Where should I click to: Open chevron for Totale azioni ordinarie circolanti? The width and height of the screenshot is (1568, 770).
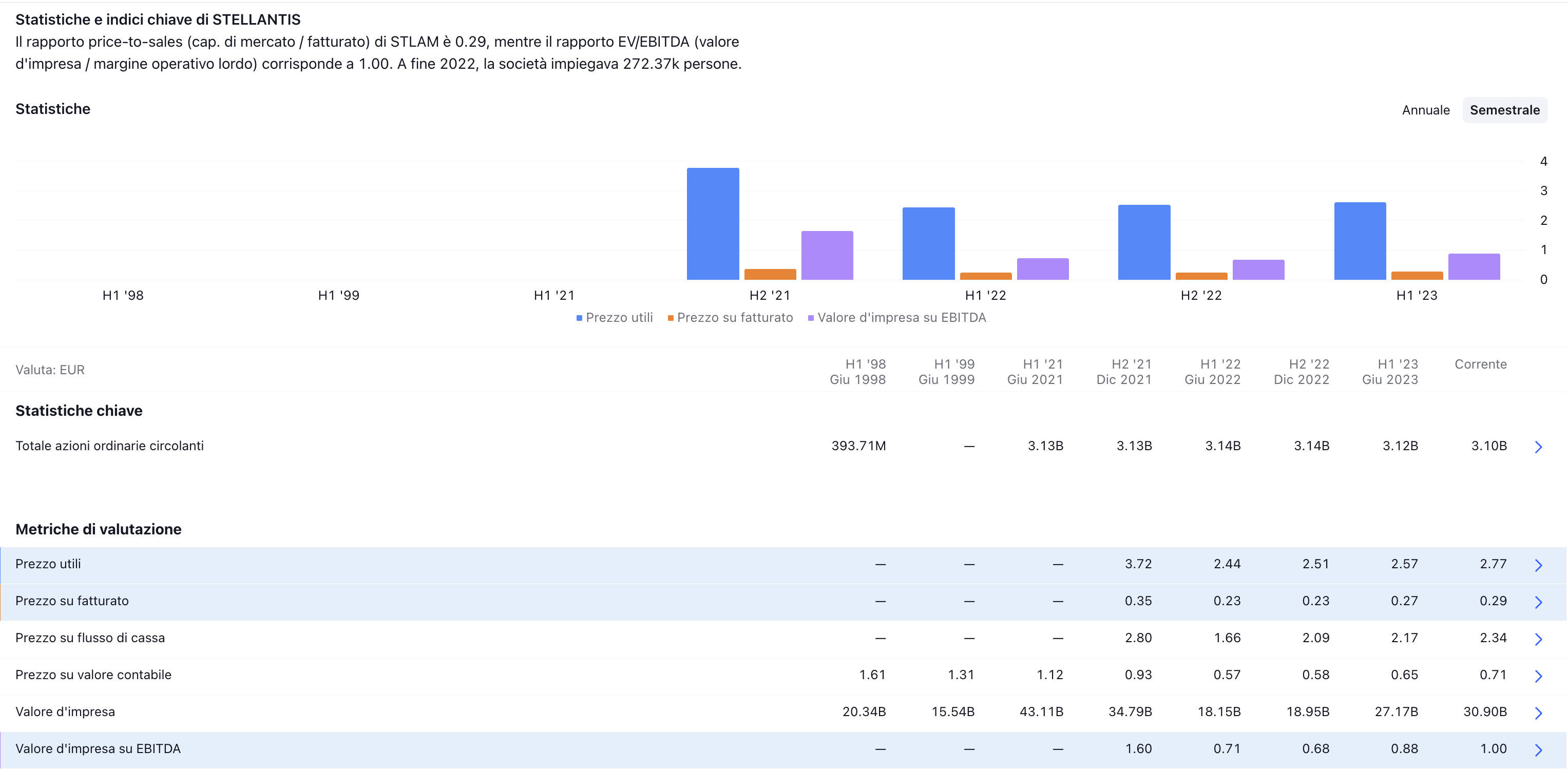click(1538, 447)
